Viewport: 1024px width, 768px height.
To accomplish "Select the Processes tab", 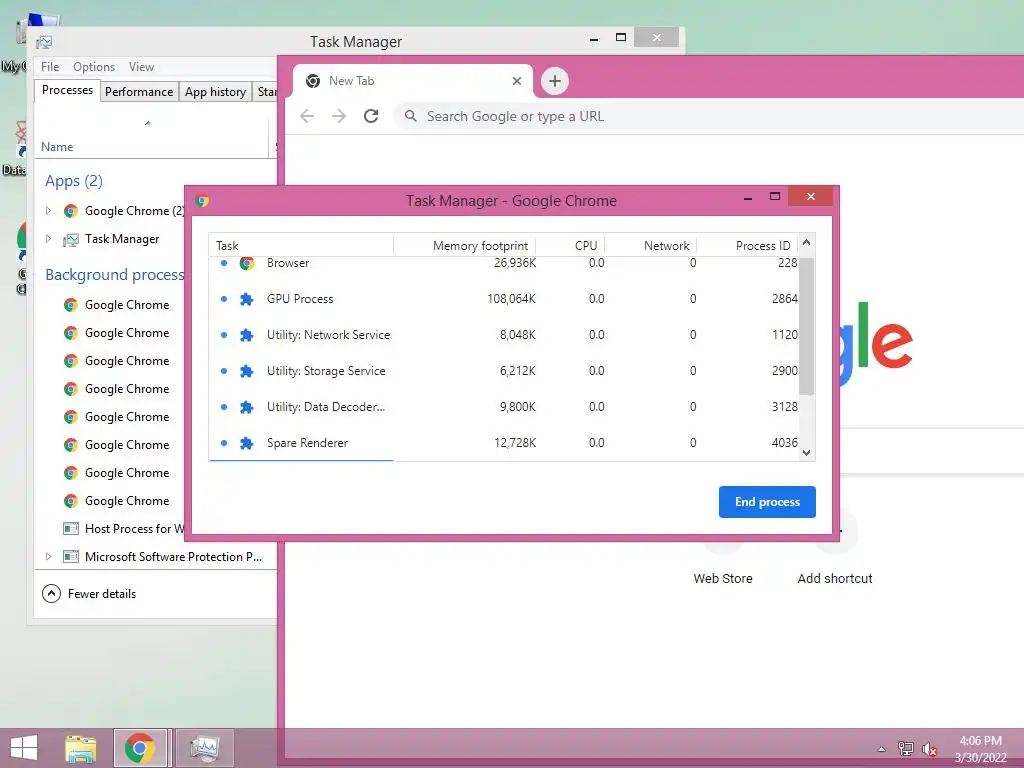I will point(67,90).
